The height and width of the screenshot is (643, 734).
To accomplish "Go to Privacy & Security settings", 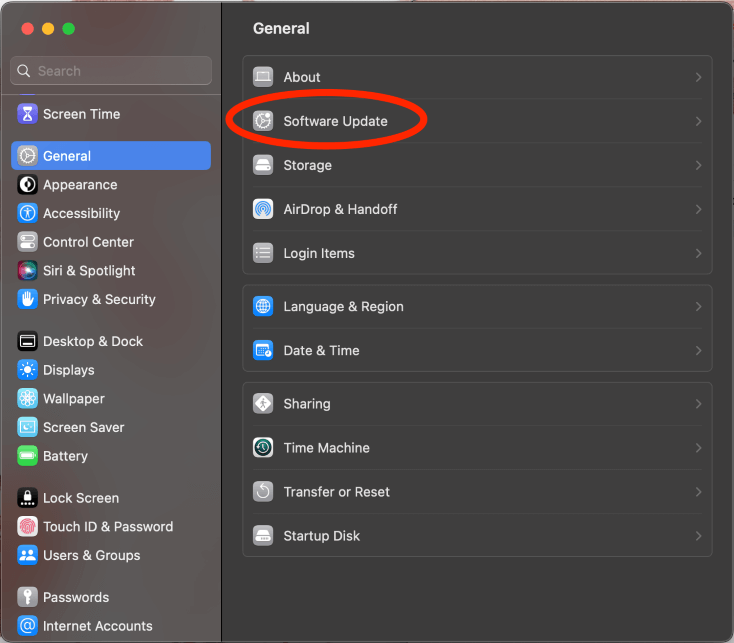I will [x=99, y=299].
